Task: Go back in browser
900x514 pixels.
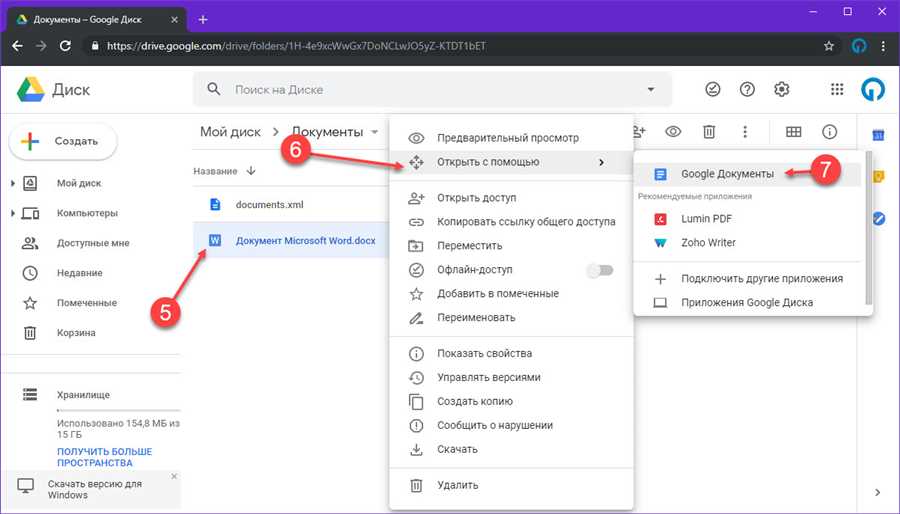Action: (x=17, y=46)
